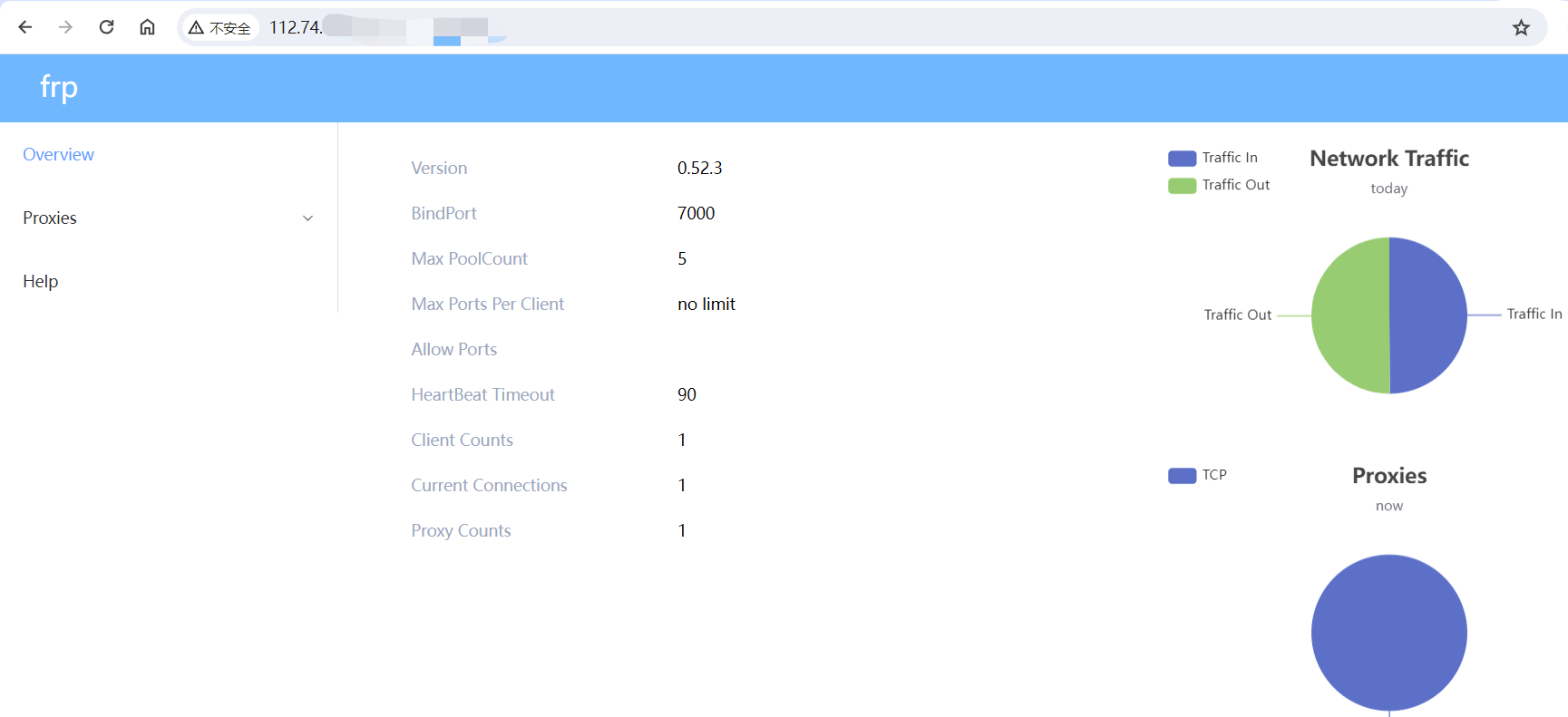Image resolution: width=1568 pixels, height=717 pixels.
Task: Click the blue Traffic In pie slice
Action: [1428, 315]
